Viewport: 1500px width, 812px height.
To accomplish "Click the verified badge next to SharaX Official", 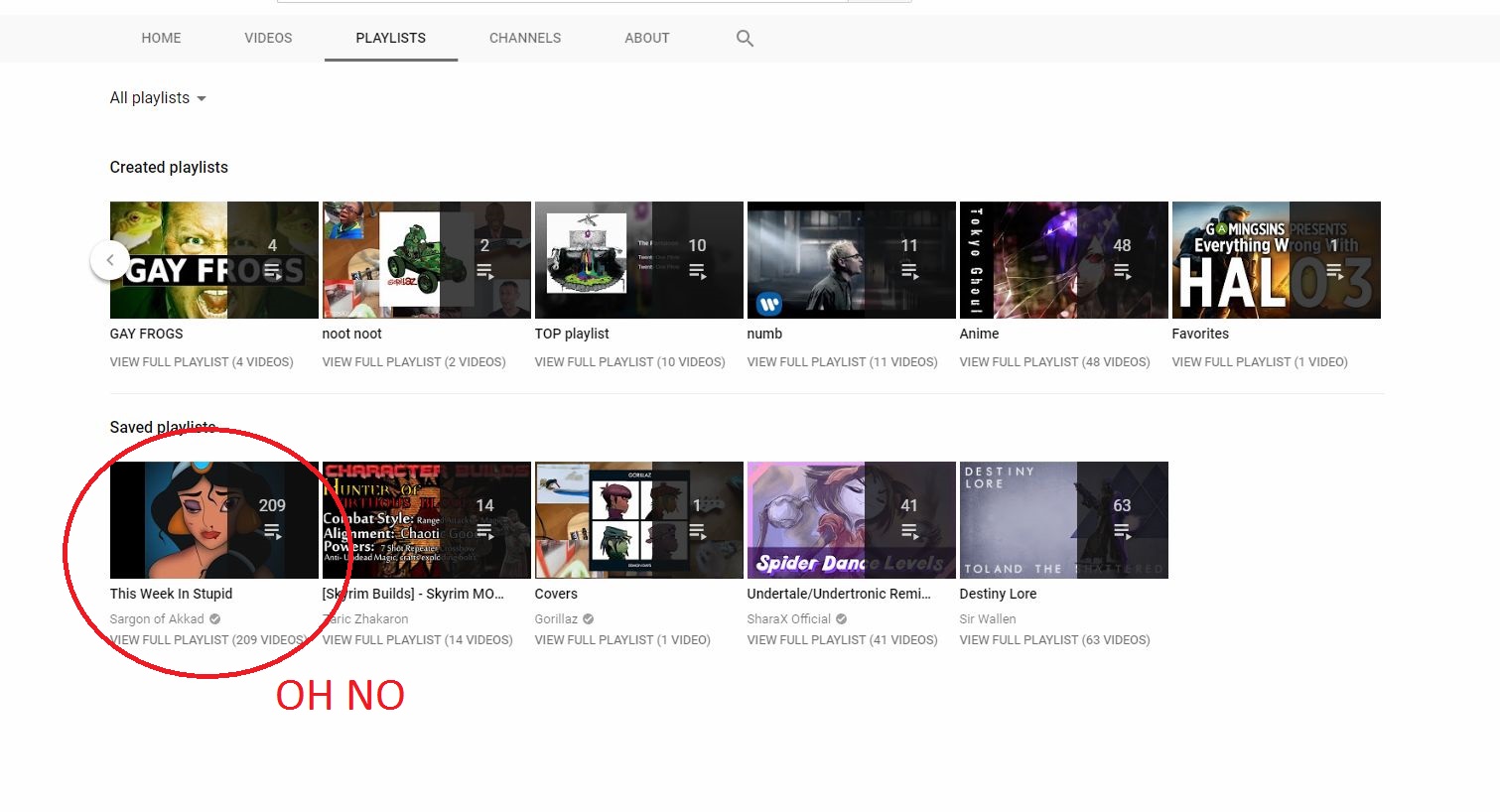I will coord(842,619).
